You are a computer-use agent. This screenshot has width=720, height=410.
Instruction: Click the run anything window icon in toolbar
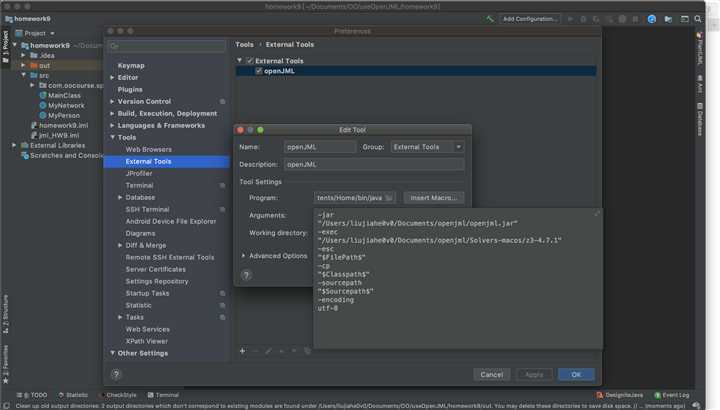coord(684,19)
